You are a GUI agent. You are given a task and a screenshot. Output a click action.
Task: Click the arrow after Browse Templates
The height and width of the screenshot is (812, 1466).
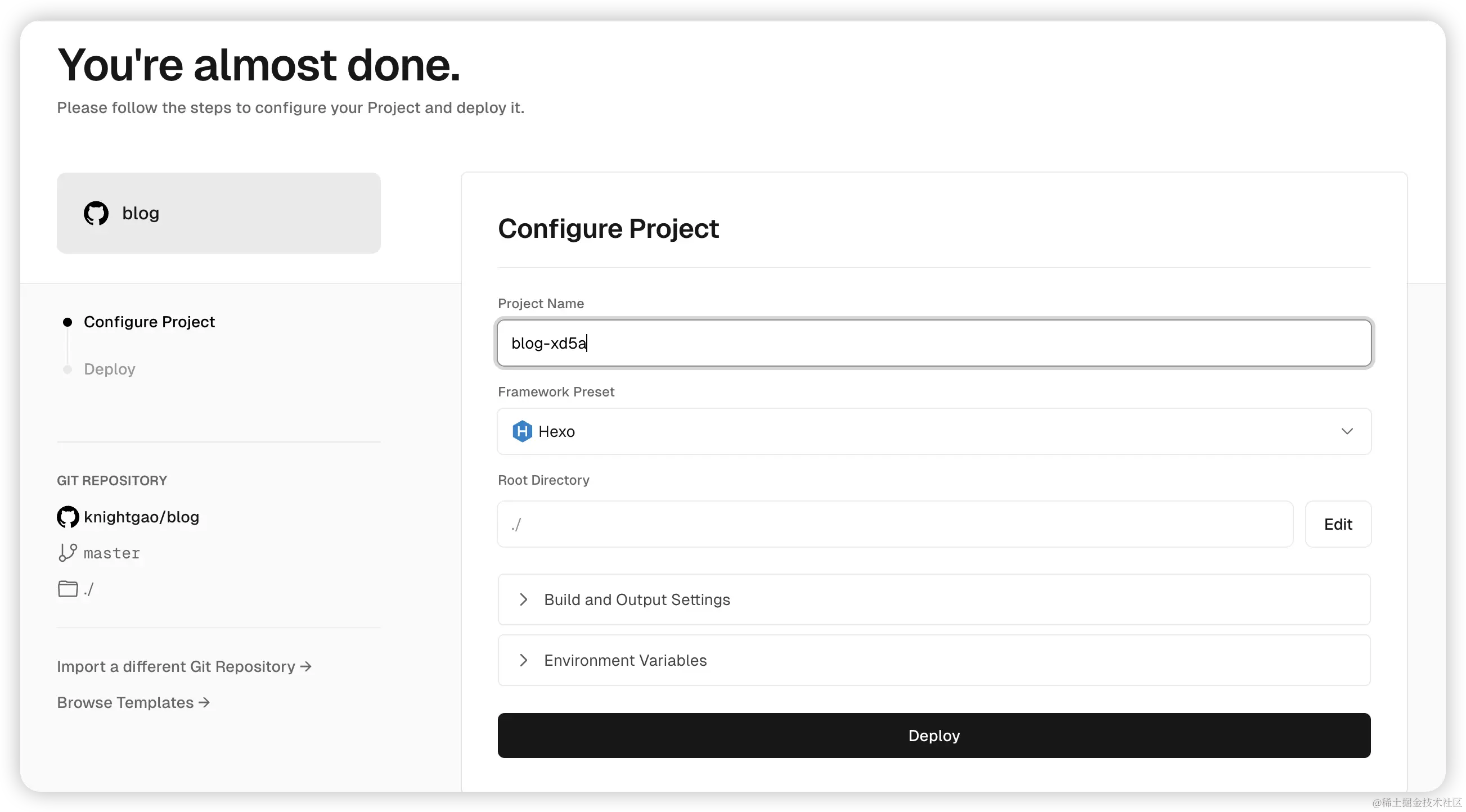[x=204, y=703]
